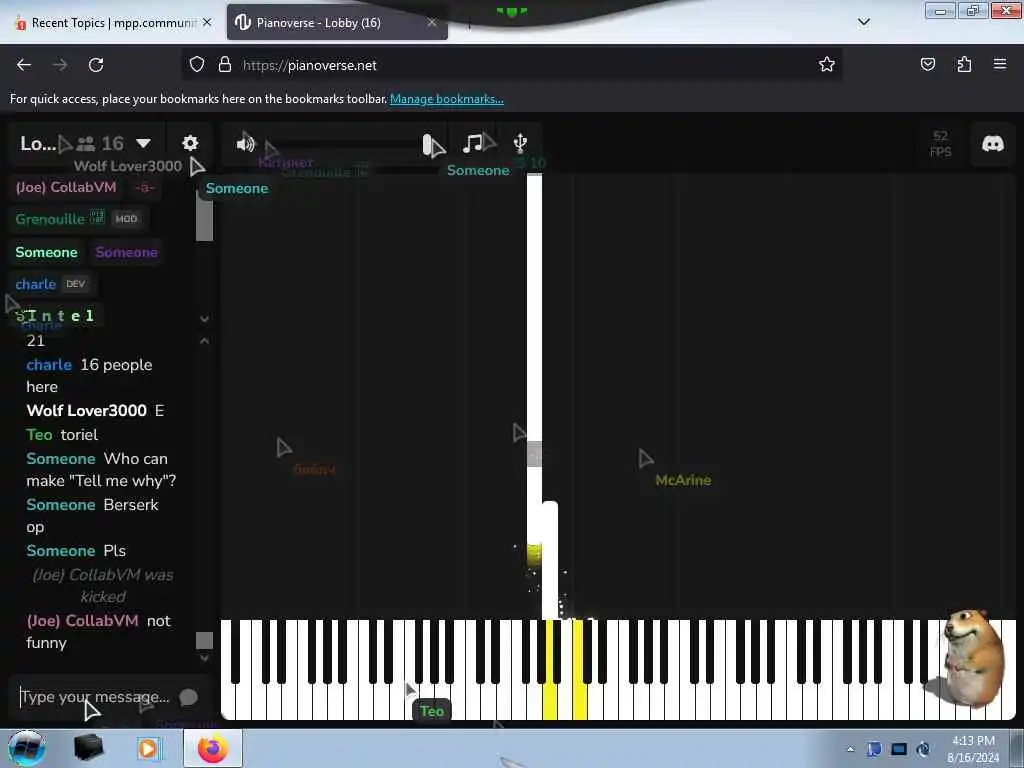Show hidden system tray icons
Screen dimensions: 1024x768
(850, 750)
